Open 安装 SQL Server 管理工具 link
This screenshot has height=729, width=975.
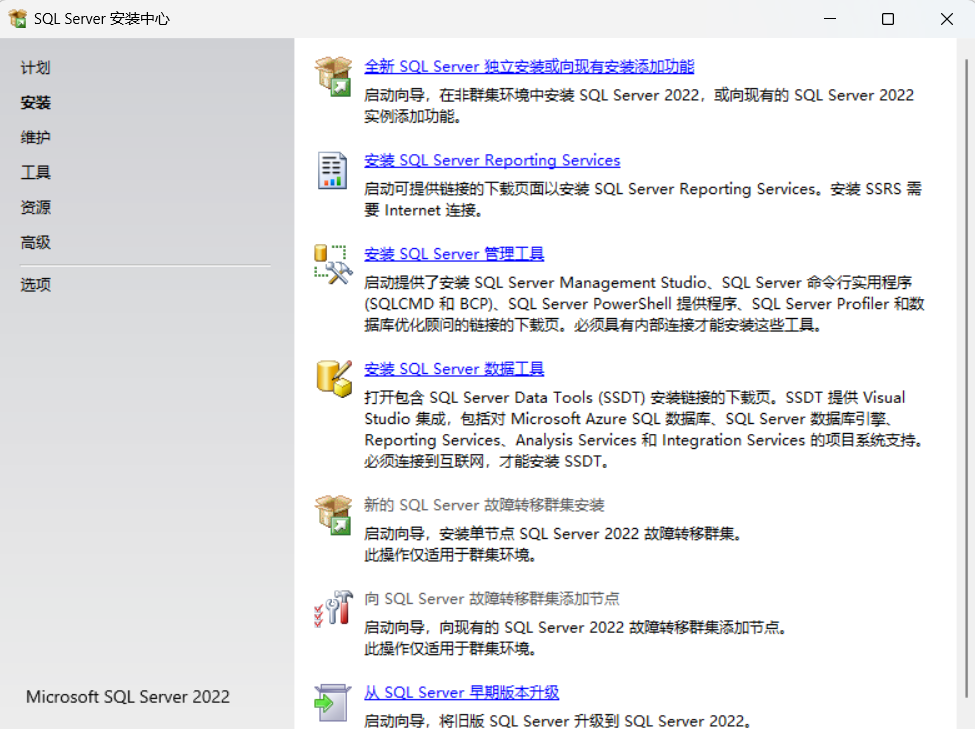(454, 254)
